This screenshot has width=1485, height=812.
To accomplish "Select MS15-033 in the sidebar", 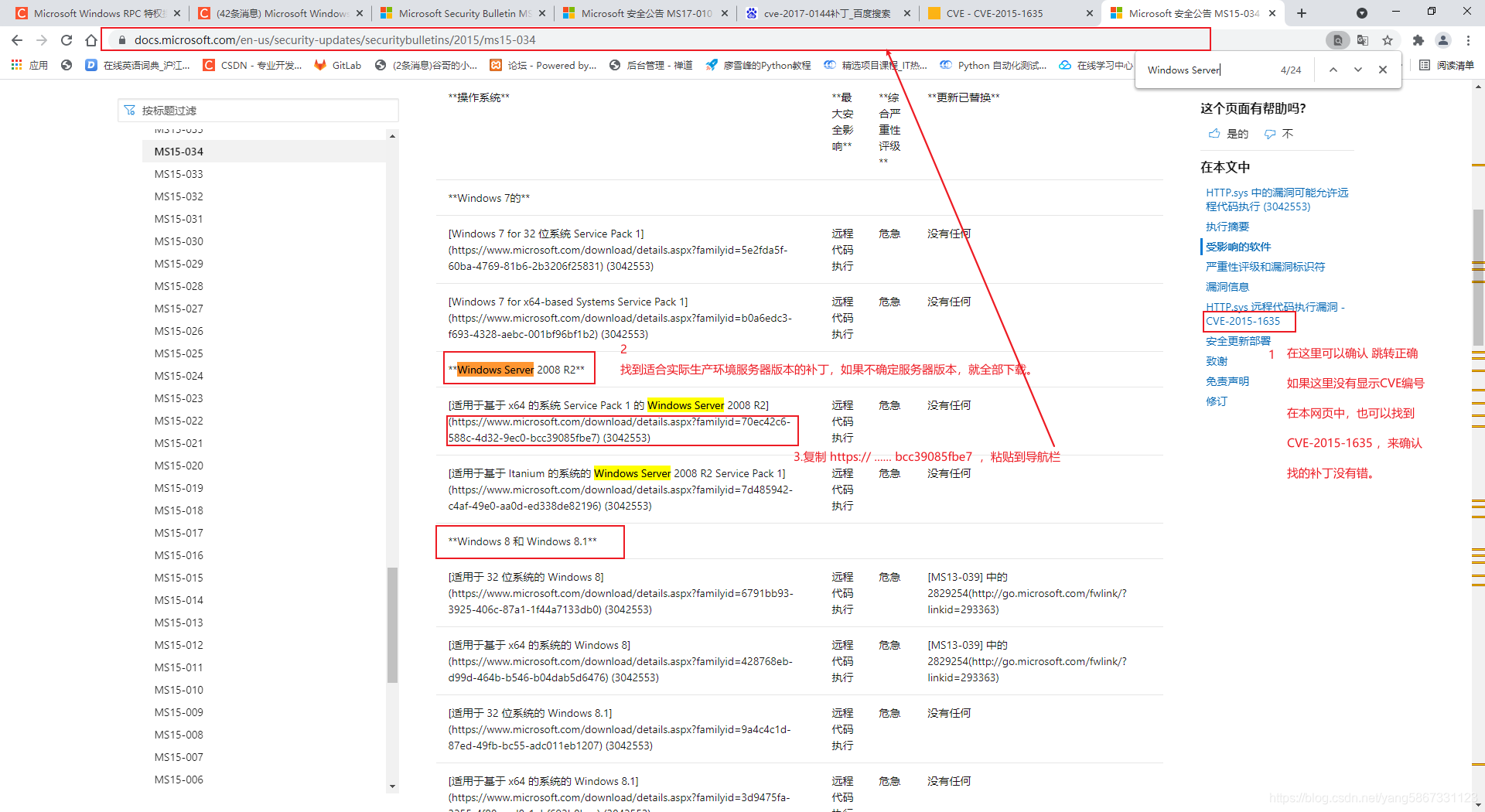I will pyautogui.click(x=179, y=174).
